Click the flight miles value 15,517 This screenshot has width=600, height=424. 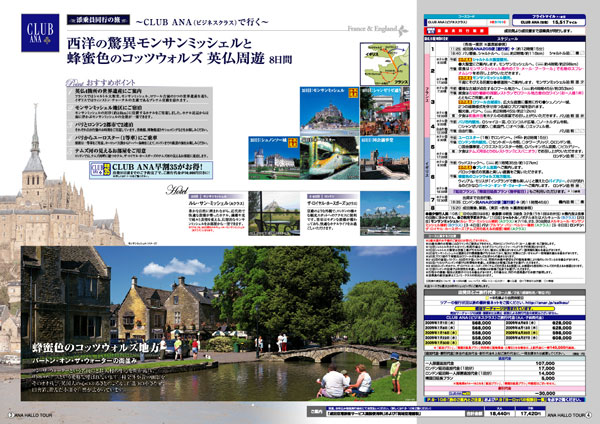point(561,23)
